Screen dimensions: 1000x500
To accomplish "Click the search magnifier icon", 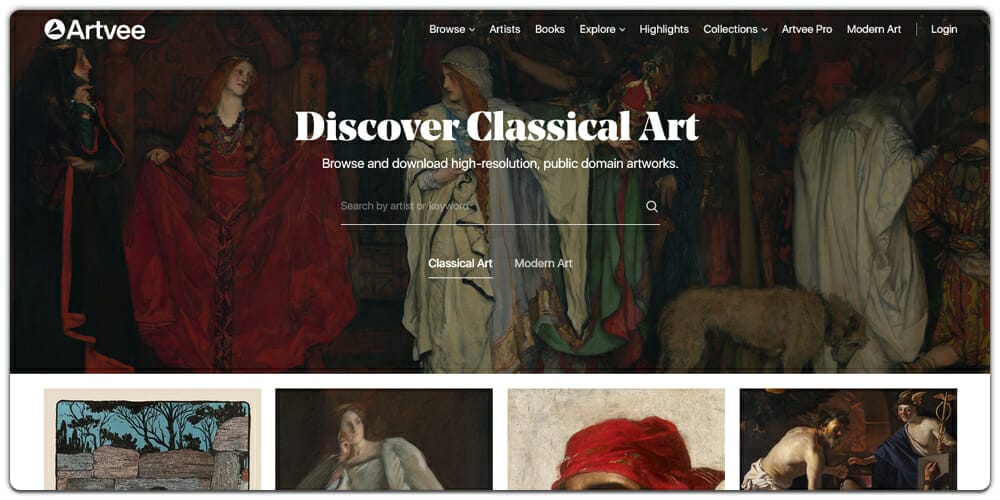I will (x=652, y=206).
